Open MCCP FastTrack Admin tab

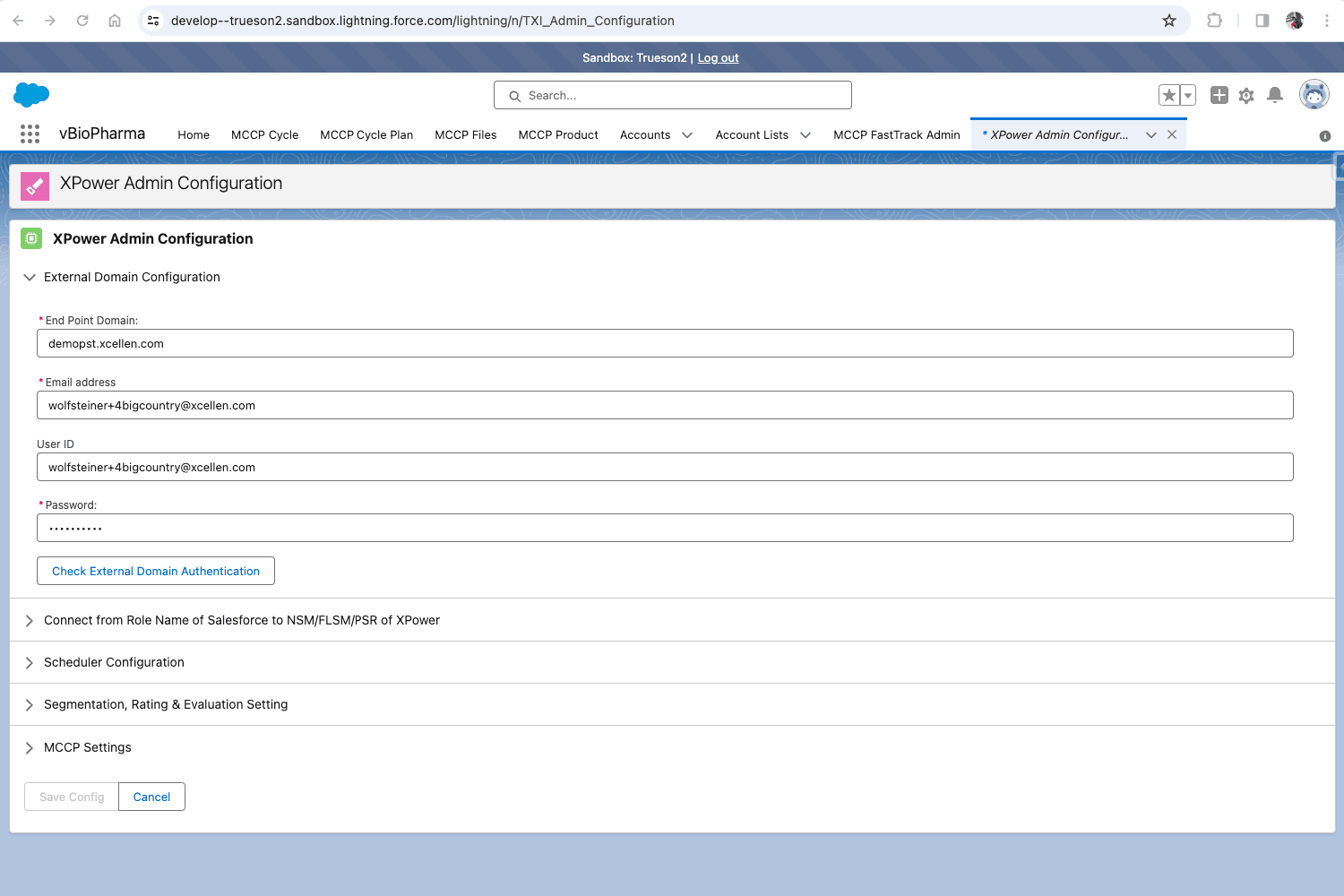(x=897, y=135)
